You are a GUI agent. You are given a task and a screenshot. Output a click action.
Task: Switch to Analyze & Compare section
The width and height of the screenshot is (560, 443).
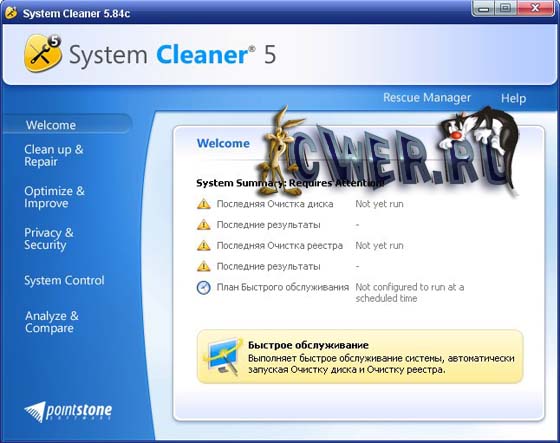pyautogui.click(x=52, y=322)
